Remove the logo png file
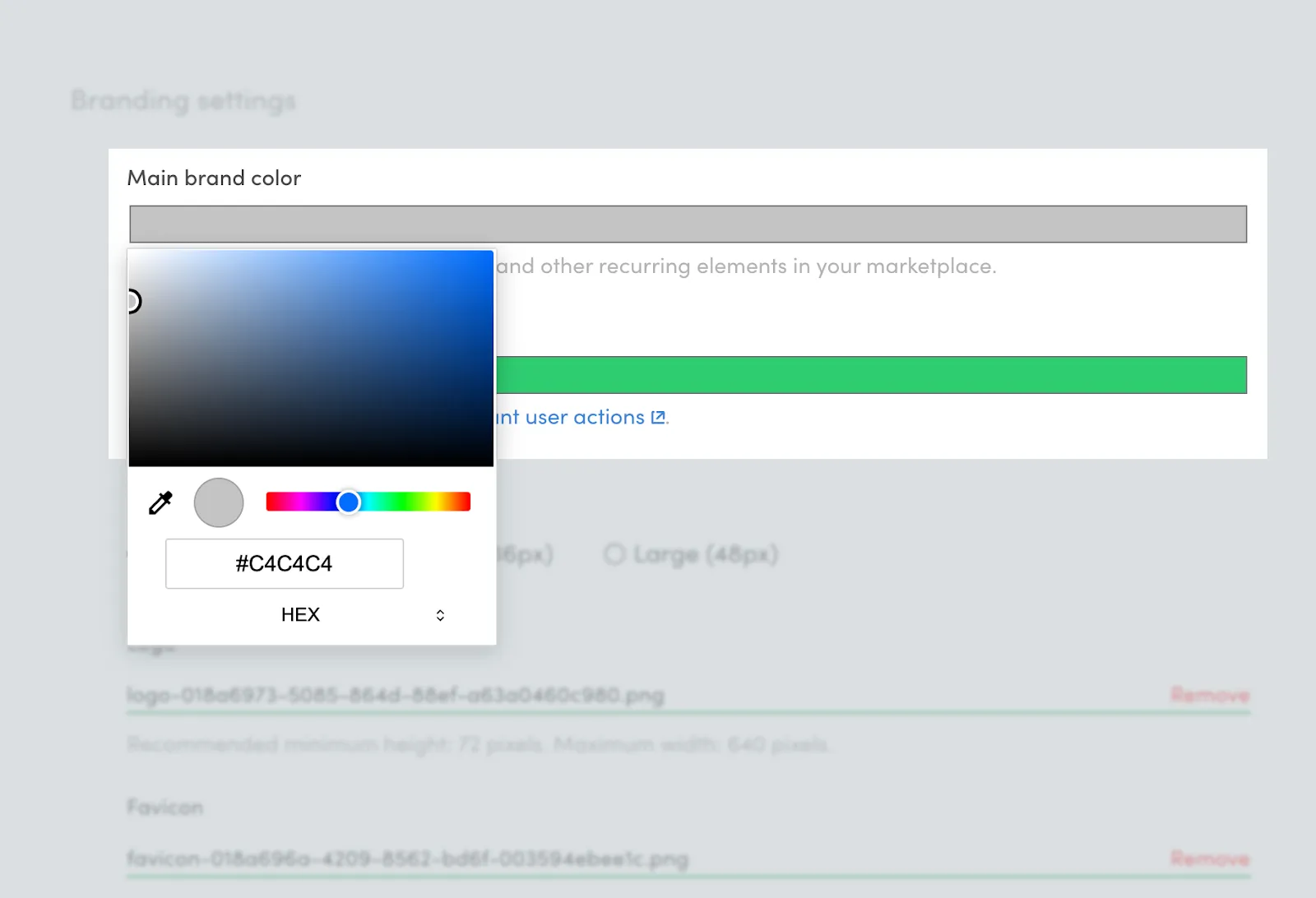The width and height of the screenshot is (1316, 898). click(x=1210, y=696)
